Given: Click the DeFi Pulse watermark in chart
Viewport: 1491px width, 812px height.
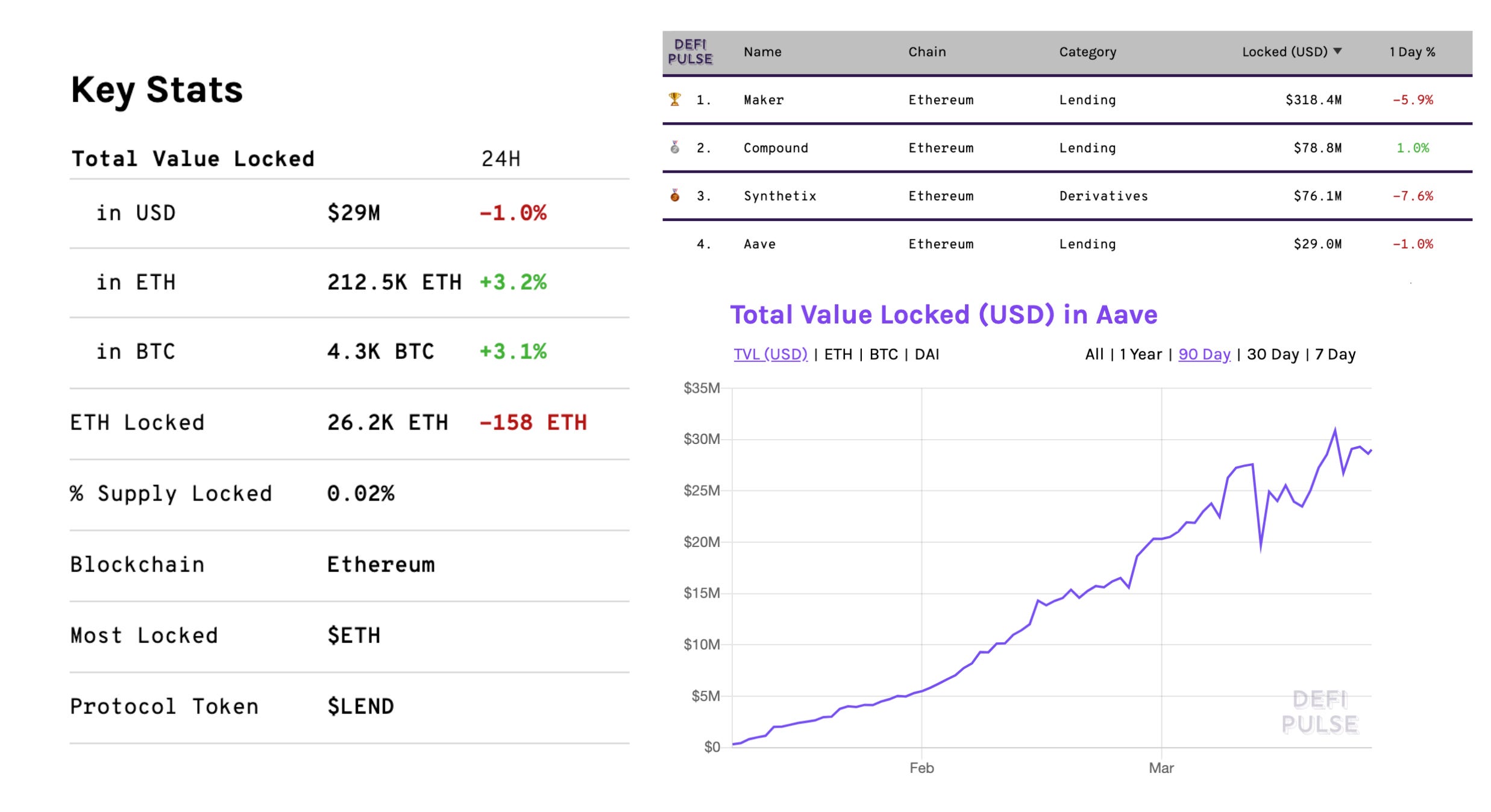Looking at the screenshot, I should click(x=1319, y=712).
